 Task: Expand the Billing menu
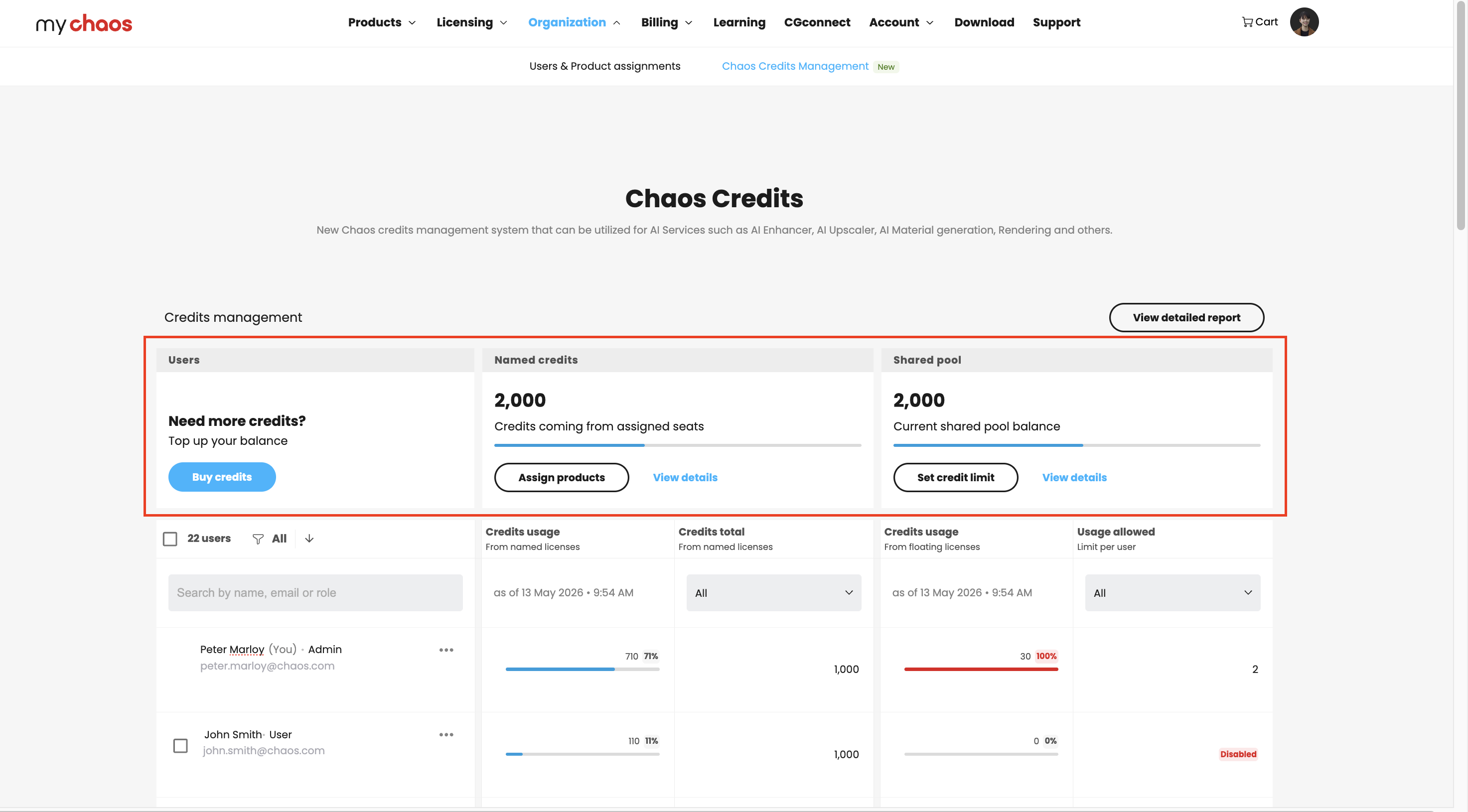point(666,22)
